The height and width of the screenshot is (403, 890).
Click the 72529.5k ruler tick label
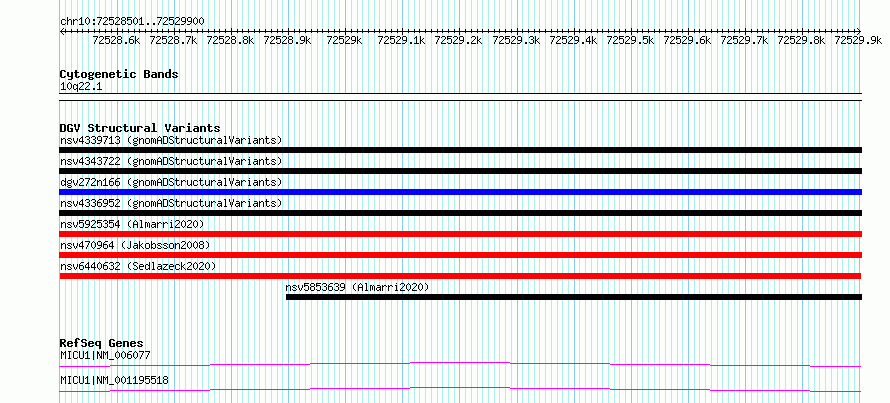click(631, 40)
